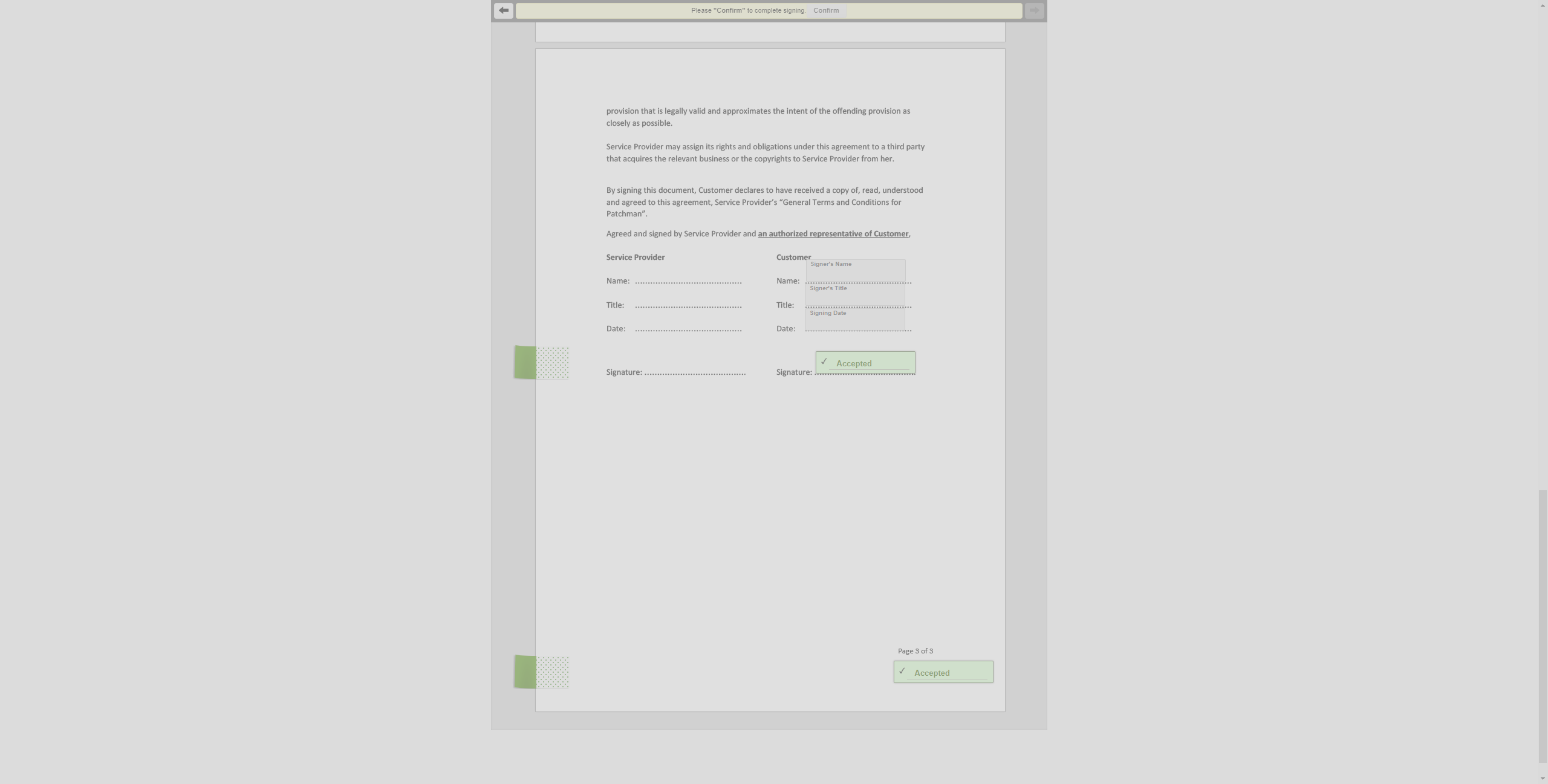Viewport: 1548px width, 784px height.
Task: Click the Page 3 of 3 label
Action: [915, 651]
